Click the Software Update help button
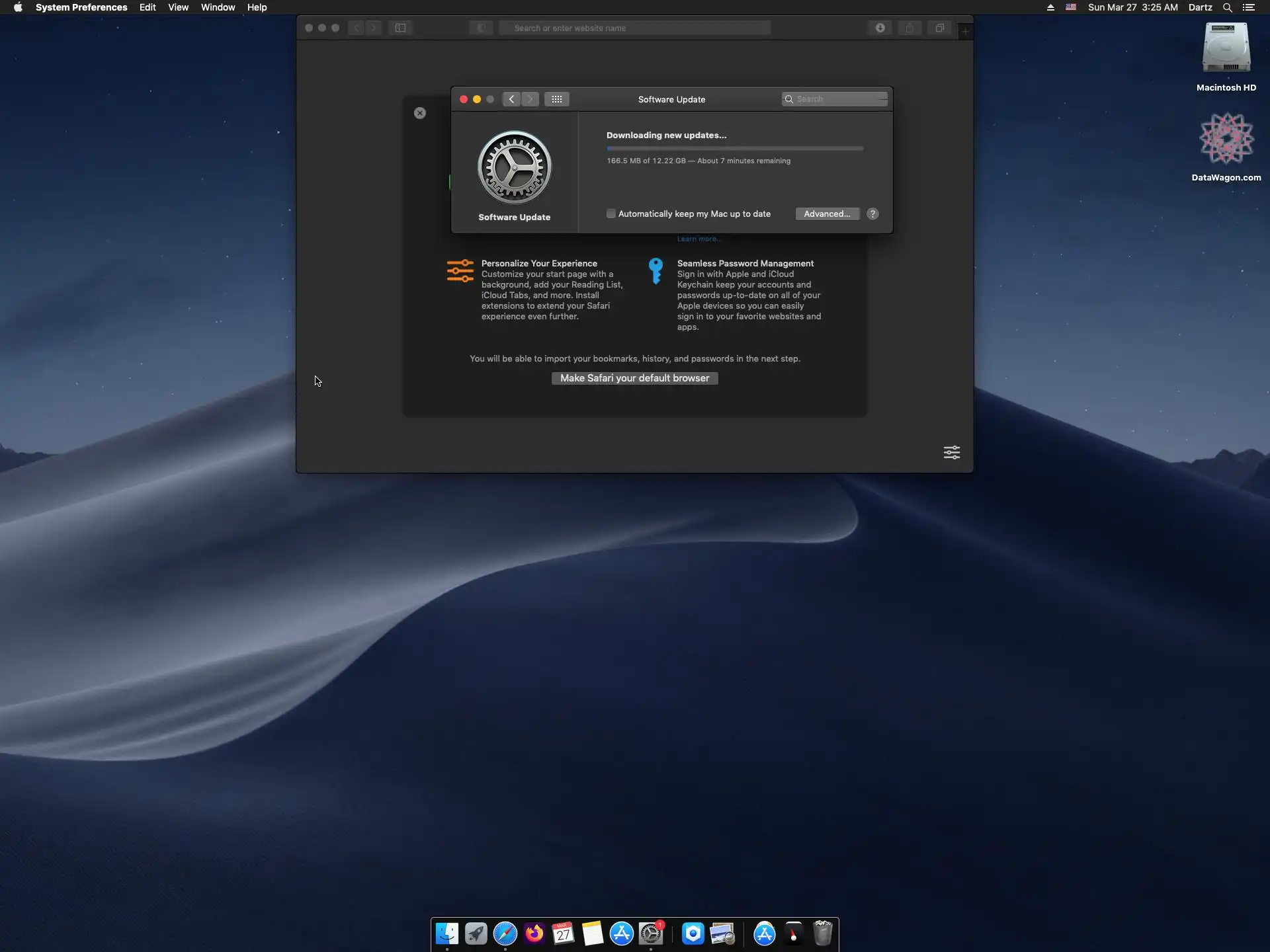The image size is (1270, 952). 872,214
